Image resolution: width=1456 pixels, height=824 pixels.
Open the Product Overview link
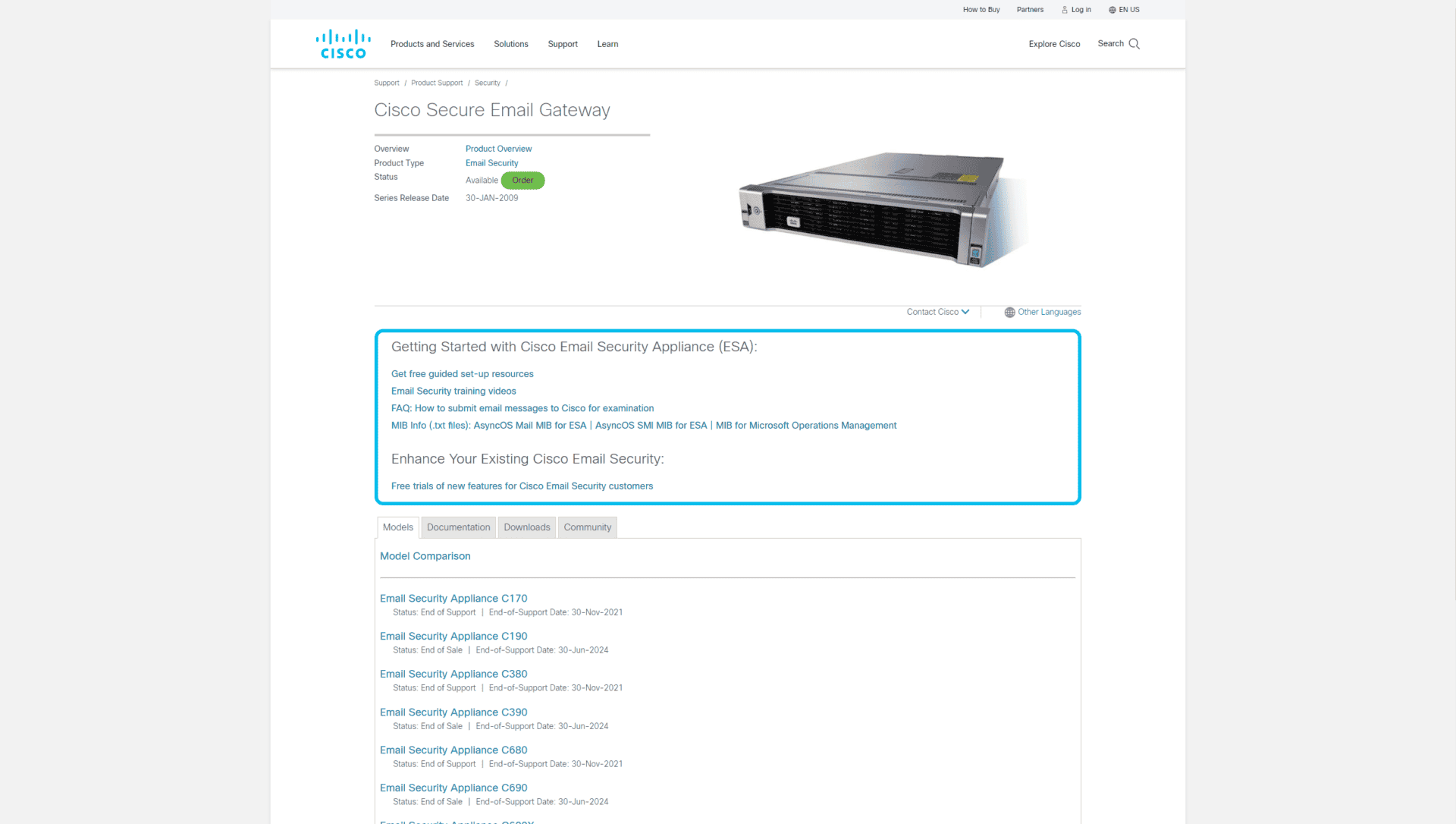498,149
